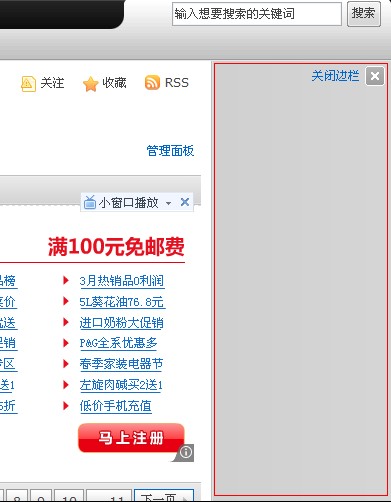This screenshot has height=502, width=391.
Task: Click the 关注 follow icon
Action: tap(28, 84)
